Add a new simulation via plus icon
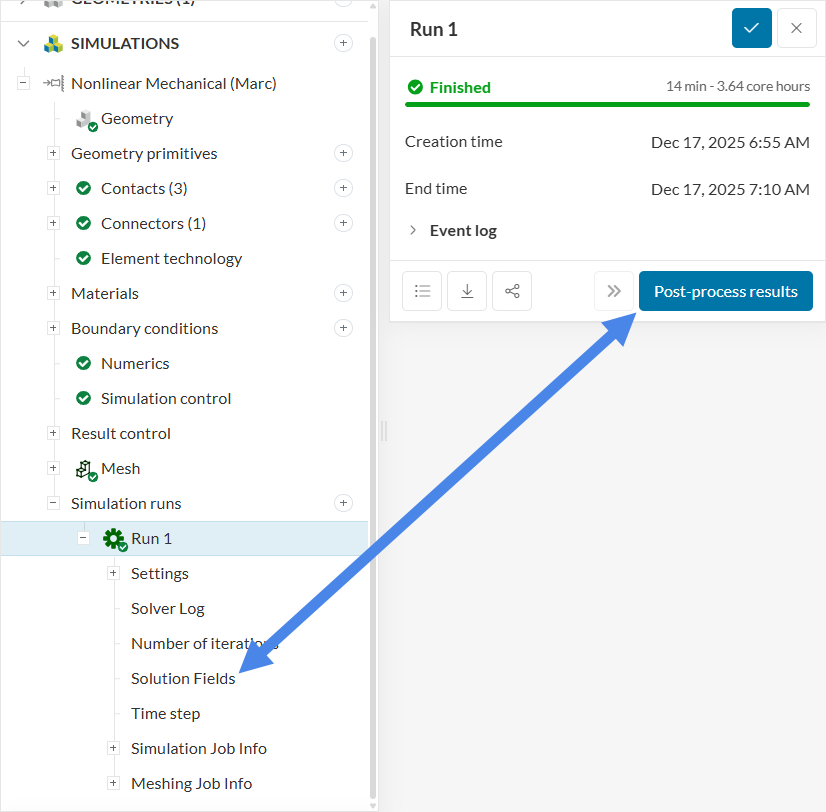826x812 pixels. tap(343, 43)
